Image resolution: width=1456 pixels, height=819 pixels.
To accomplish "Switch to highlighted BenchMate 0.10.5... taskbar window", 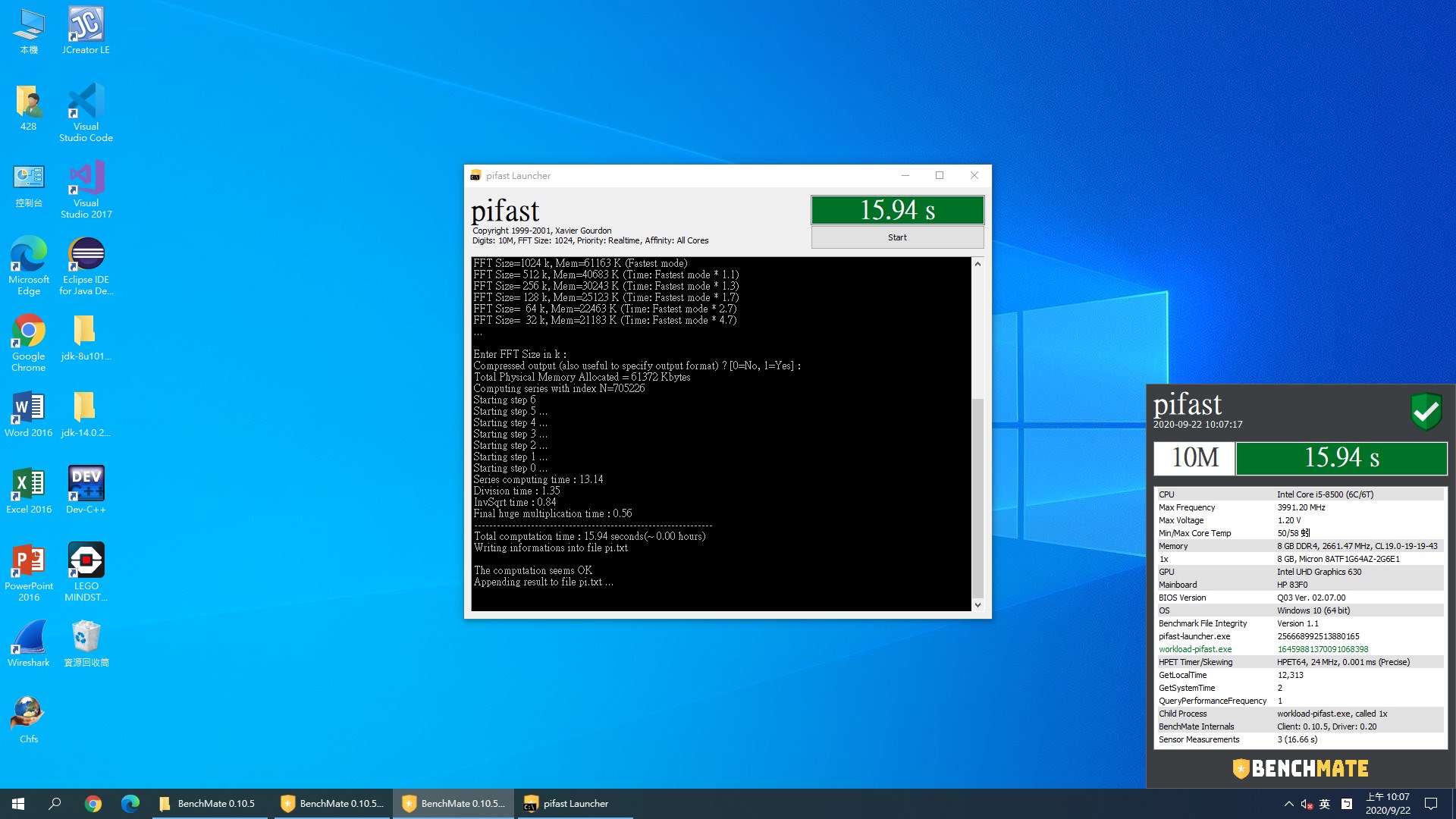I will coord(453,804).
